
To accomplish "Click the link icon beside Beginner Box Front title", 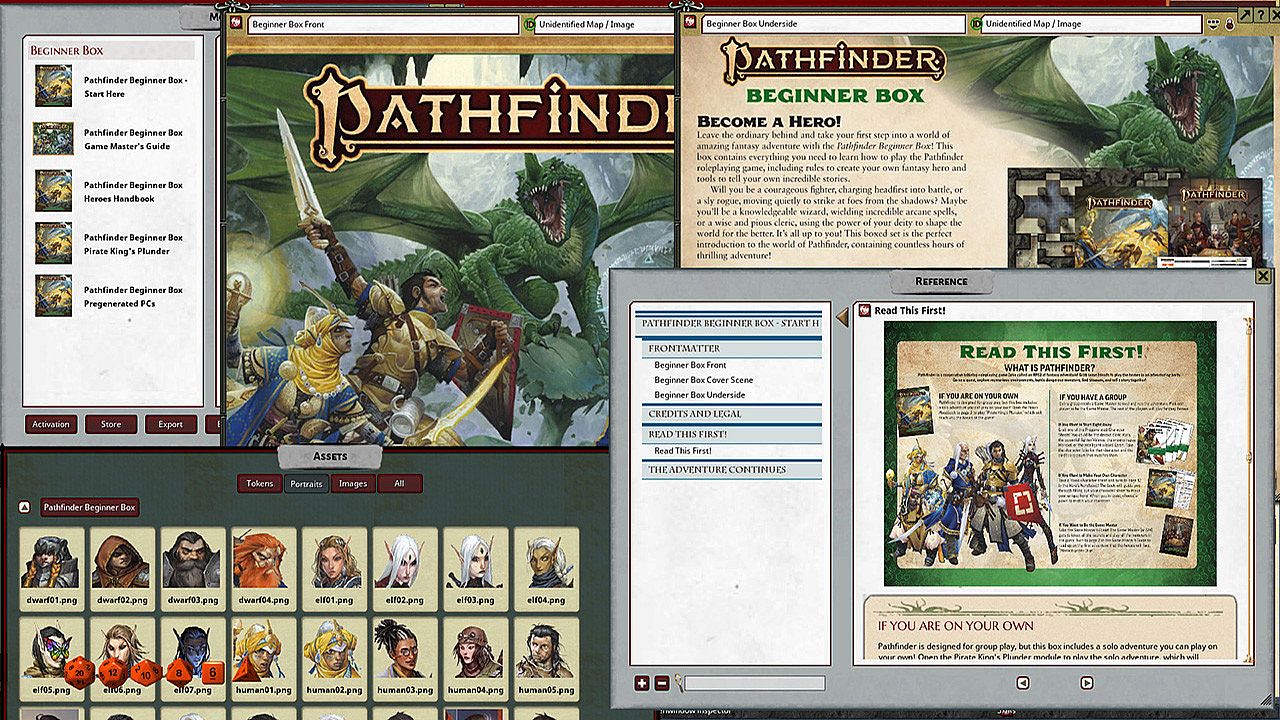I will pyautogui.click(x=237, y=23).
